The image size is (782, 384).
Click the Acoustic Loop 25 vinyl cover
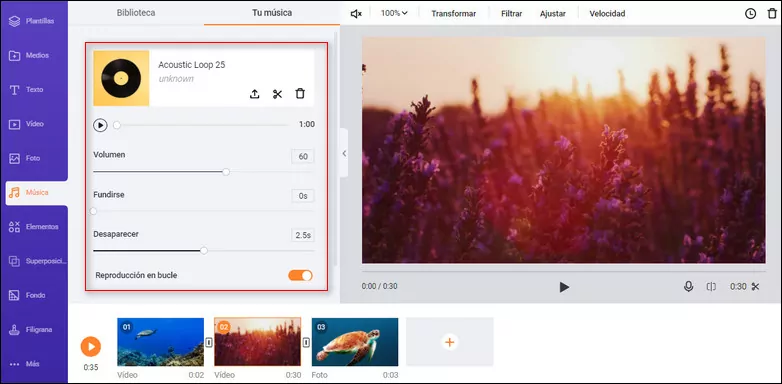pyautogui.click(x=121, y=78)
